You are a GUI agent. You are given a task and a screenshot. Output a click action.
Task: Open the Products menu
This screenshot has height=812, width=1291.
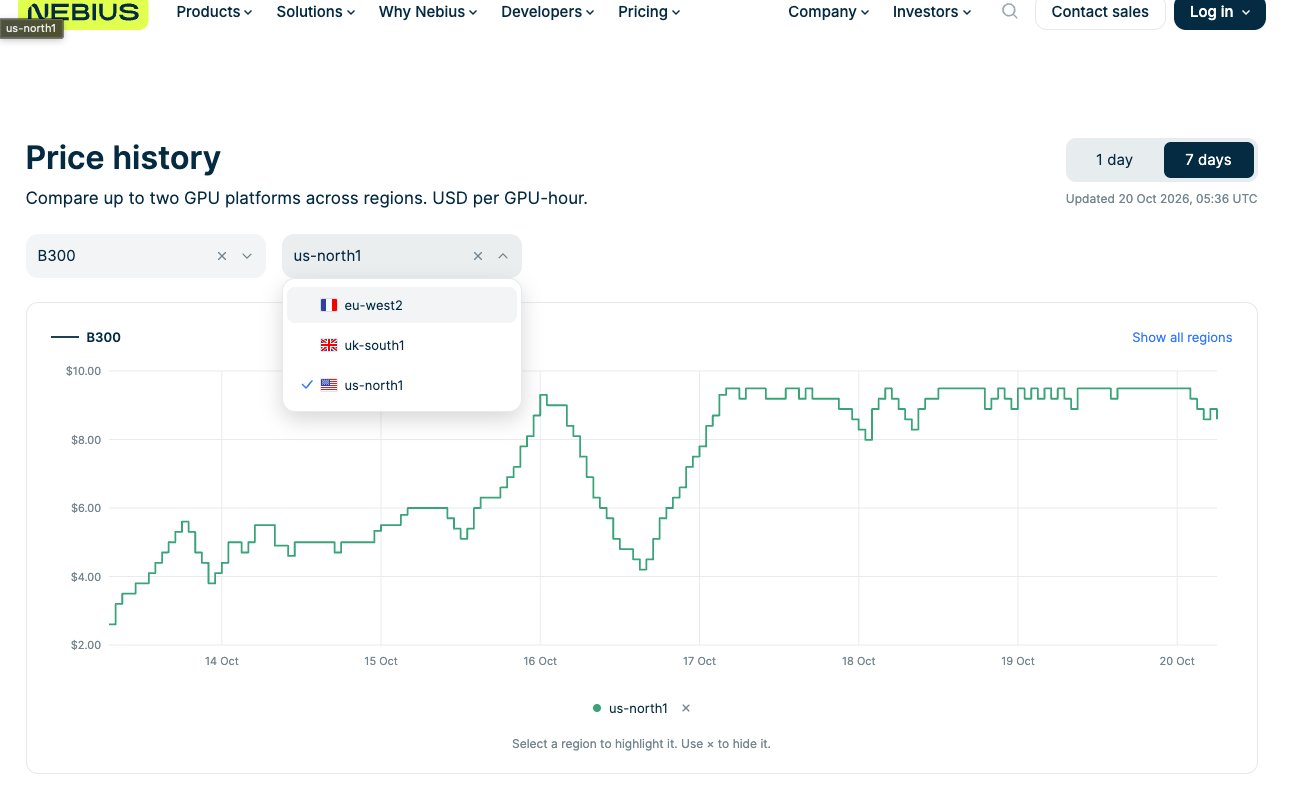(214, 12)
